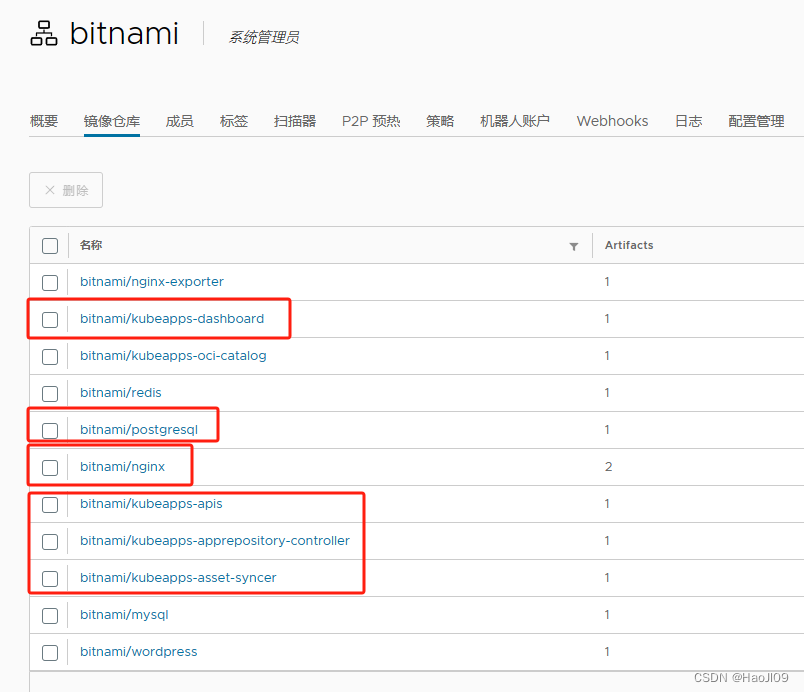
Task: Check the bitnami/kubeapps-asset-syncer row checkbox
Action: pos(50,579)
